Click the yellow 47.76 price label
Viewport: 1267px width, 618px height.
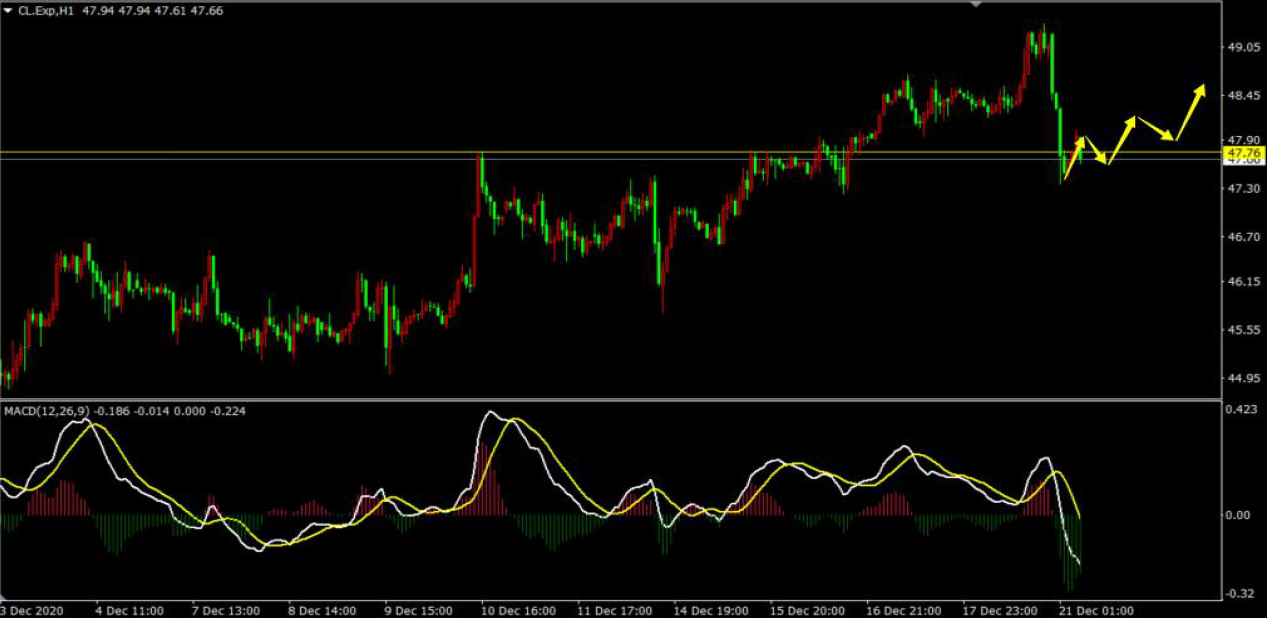[x=1243, y=153]
